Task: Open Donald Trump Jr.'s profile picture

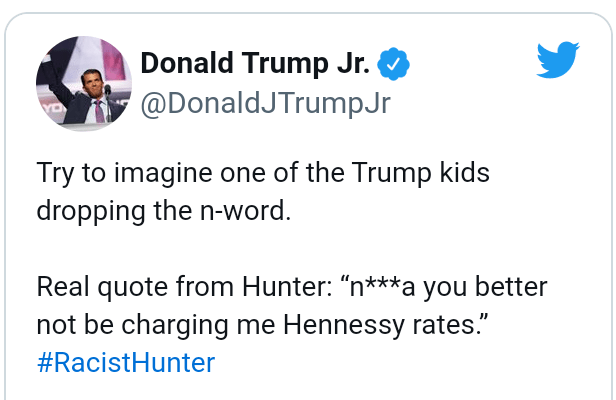Action: coord(83,83)
